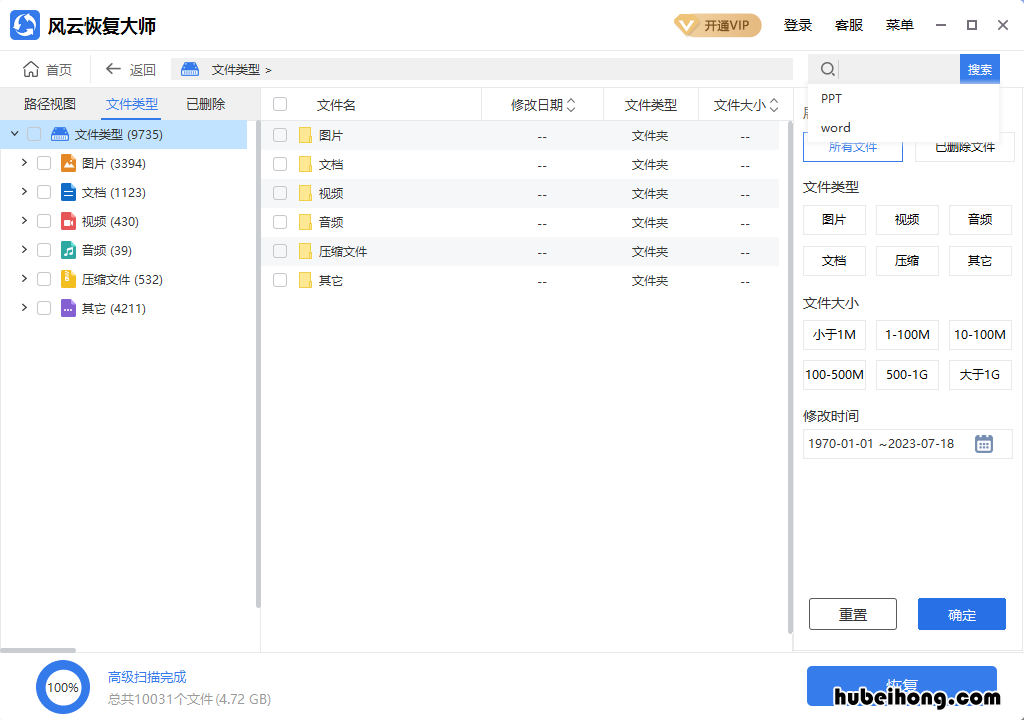1024x720 pixels.
Task: Click the green 音频 (39) music icon
Action: coord(68,250)
